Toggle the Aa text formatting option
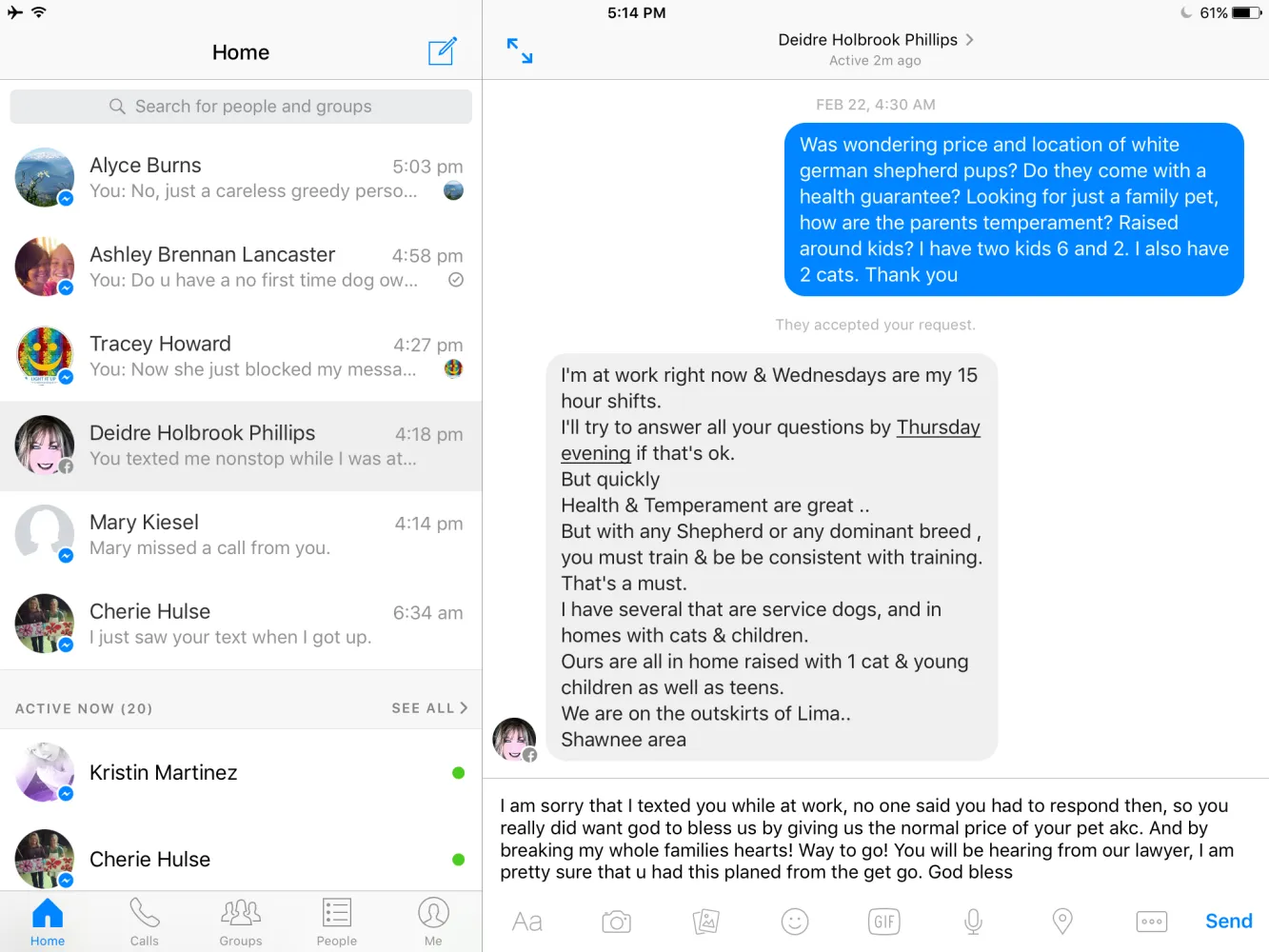The image size is (1269, 952). 526,922
